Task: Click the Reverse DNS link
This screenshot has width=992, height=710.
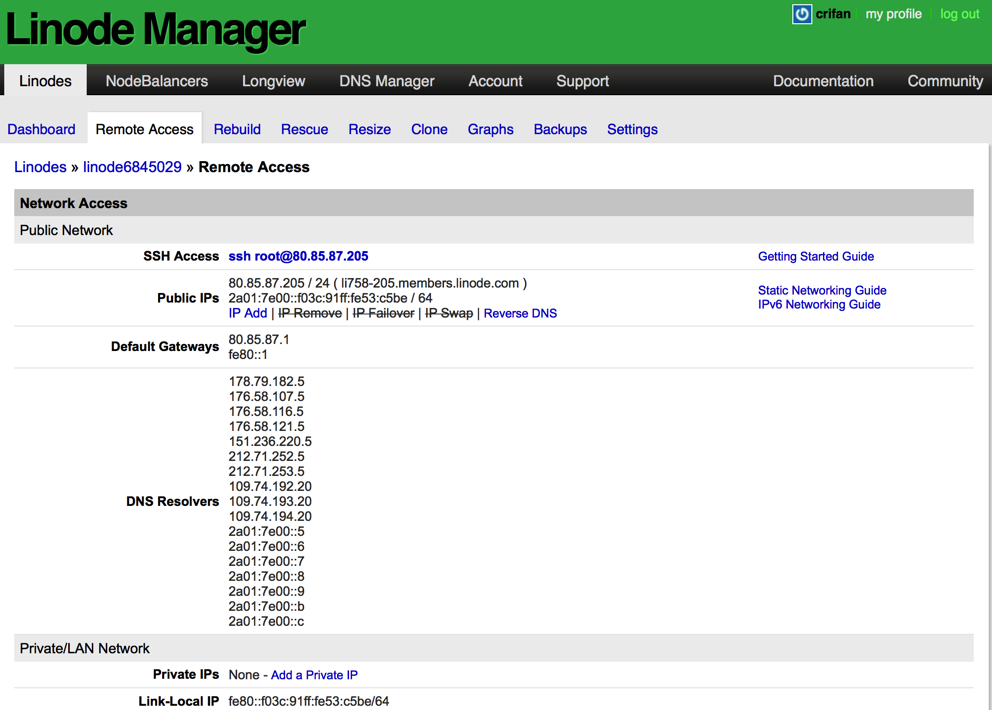Action: (x=520, y=313)
